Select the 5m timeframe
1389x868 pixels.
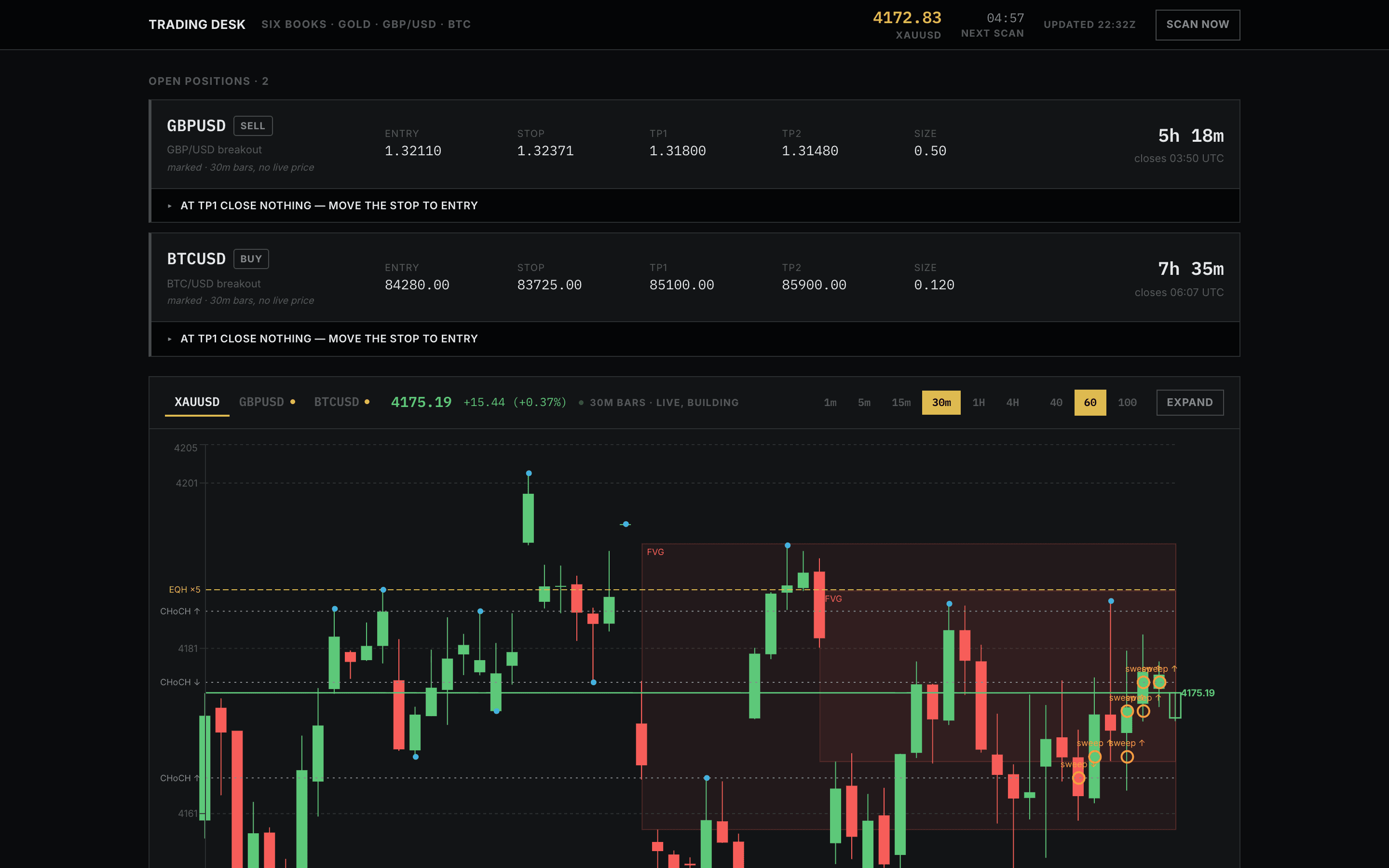[x=864, y=403]
